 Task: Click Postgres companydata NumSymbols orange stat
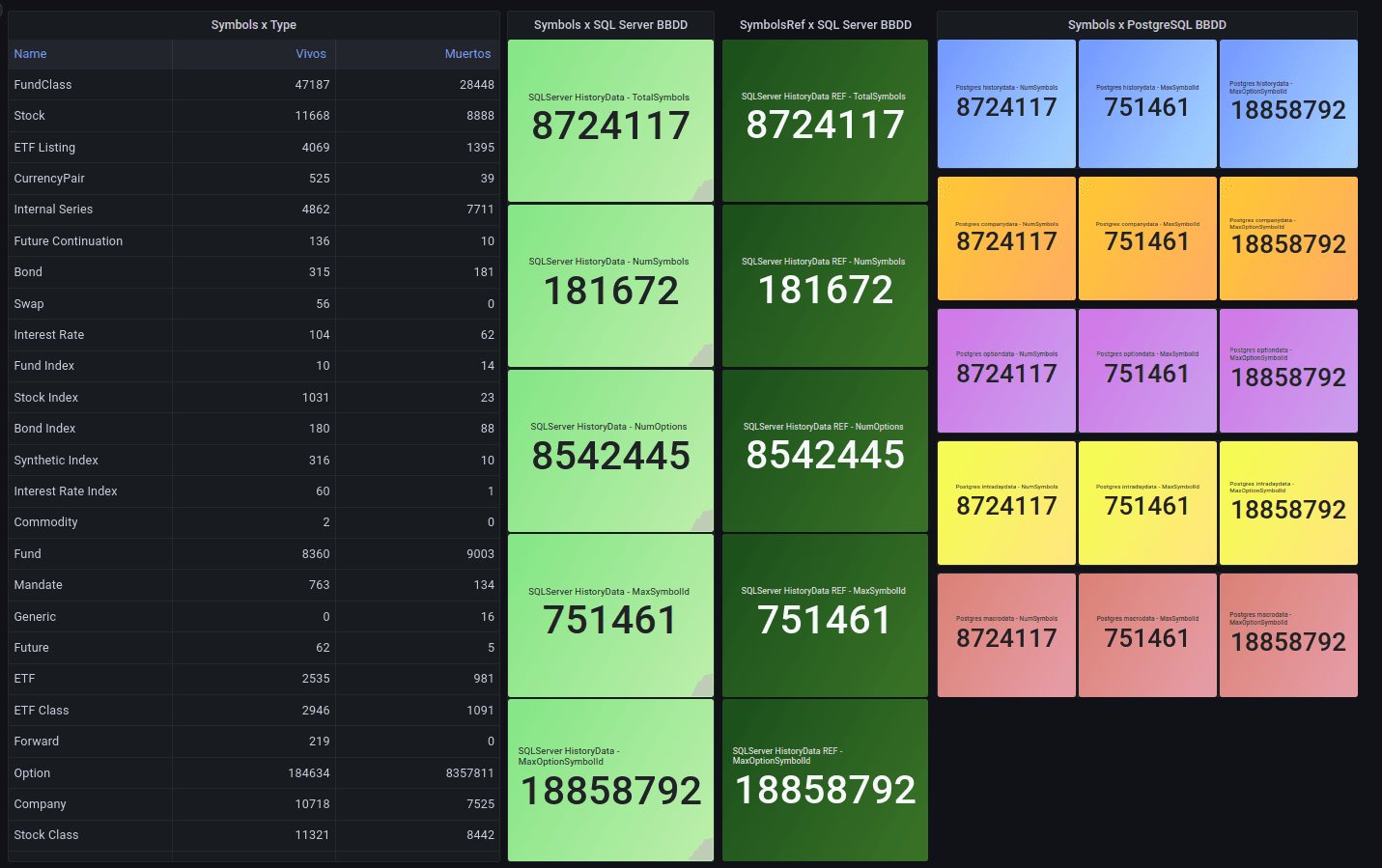(1006, 238)
